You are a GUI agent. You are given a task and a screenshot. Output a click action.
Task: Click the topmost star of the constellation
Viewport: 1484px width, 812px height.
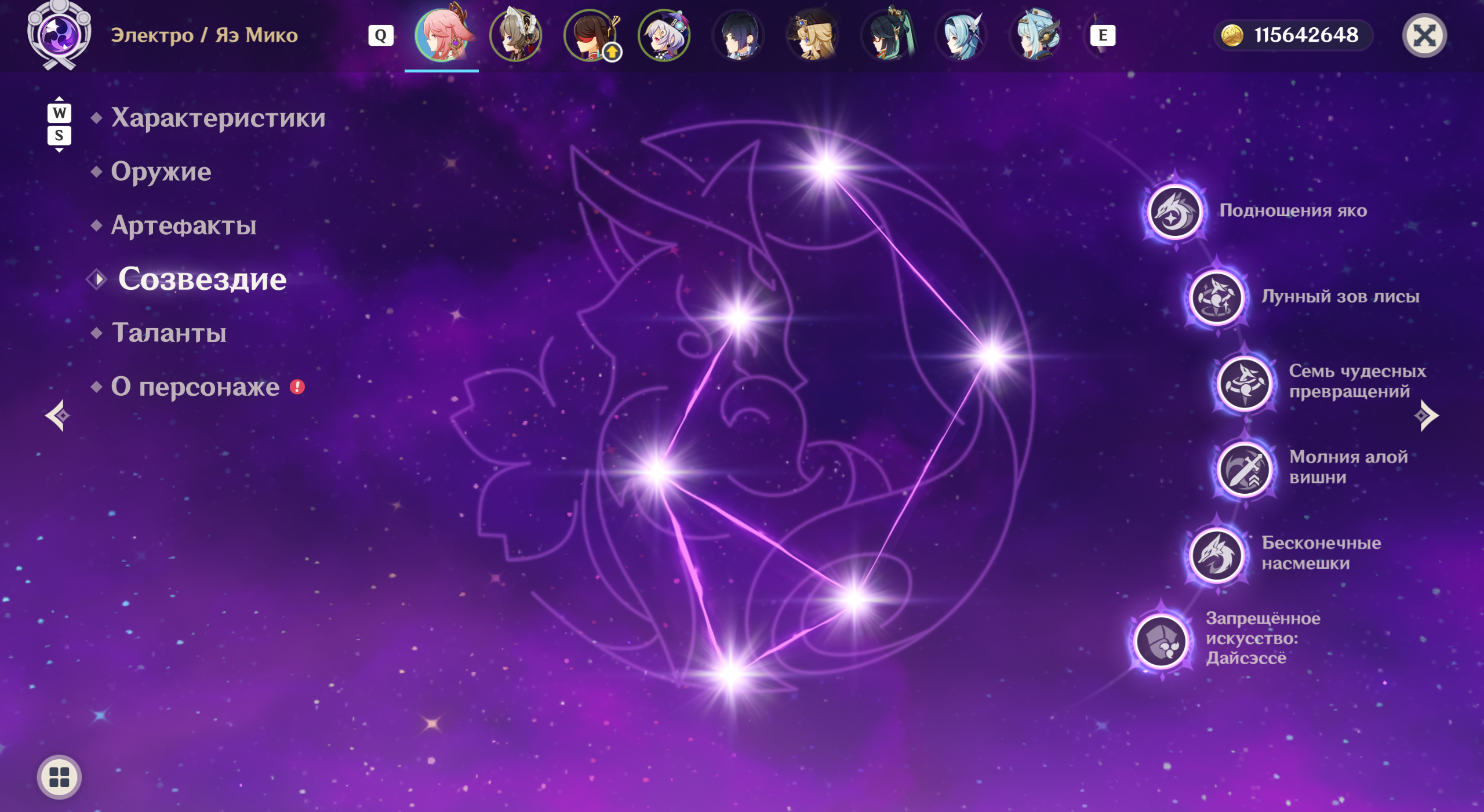click(x=827, y=167)
